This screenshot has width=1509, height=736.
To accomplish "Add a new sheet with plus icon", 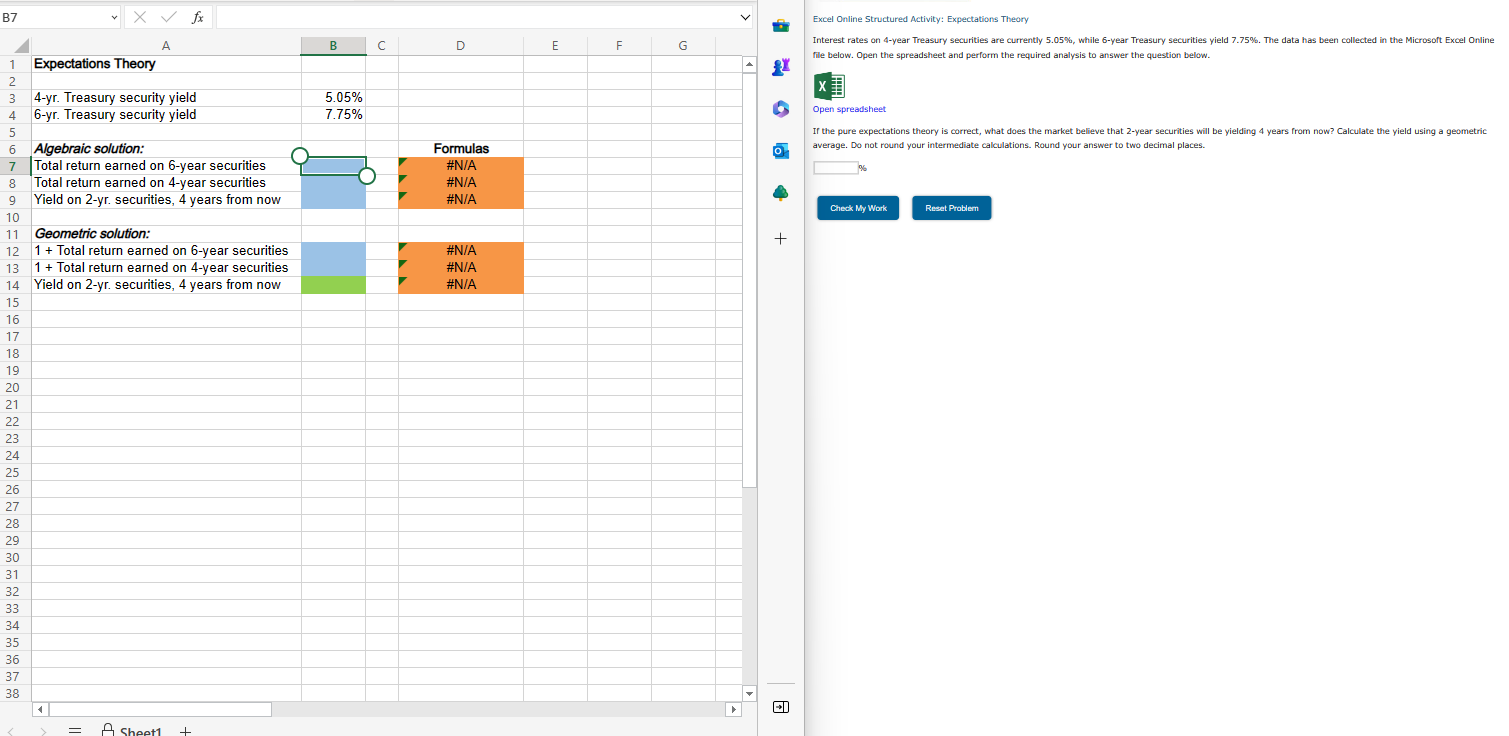I will click(185, 731).
